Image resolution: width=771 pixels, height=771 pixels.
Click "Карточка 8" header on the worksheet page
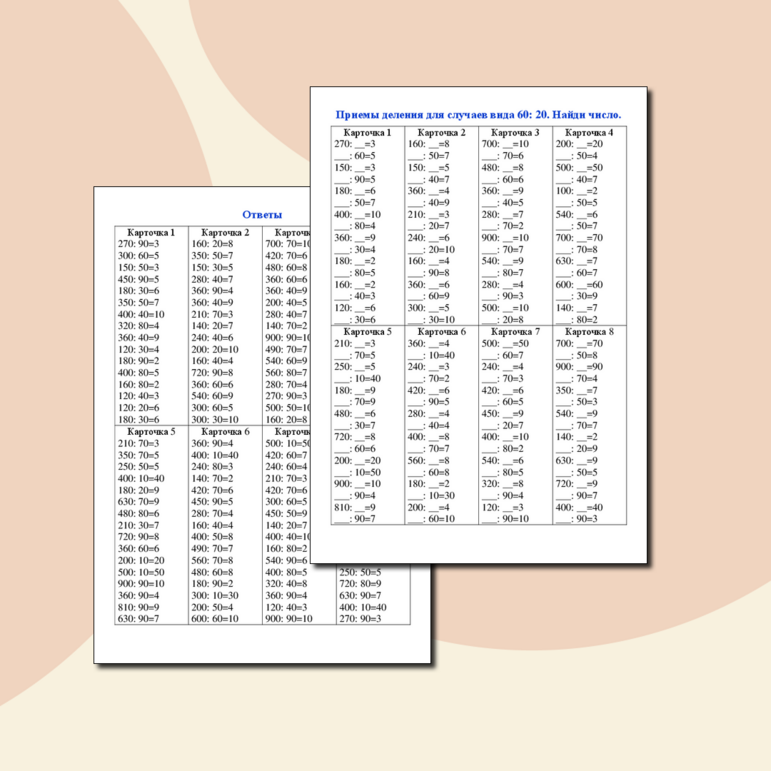click(x=589, y=331)
